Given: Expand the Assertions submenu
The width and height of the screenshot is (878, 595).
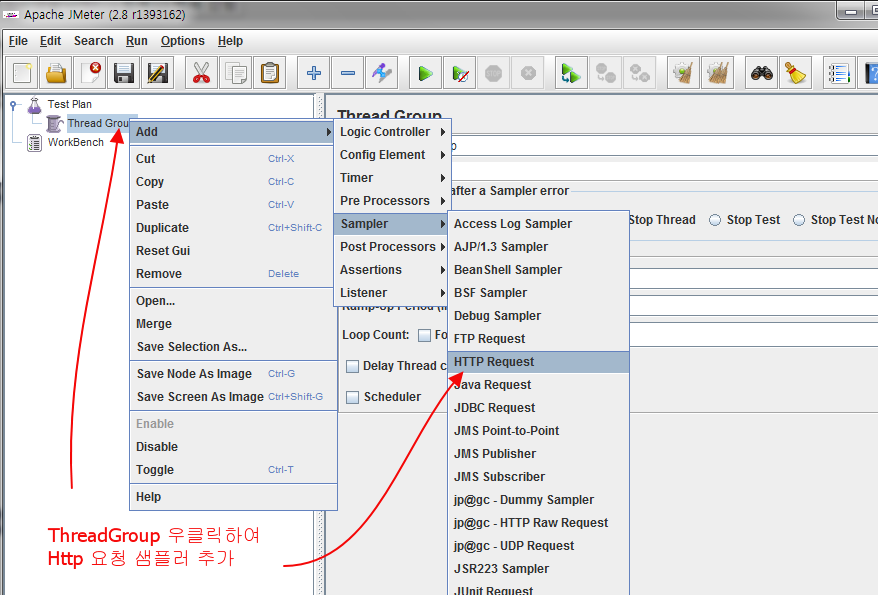Looking at the screenshot, I should click(392, 269).
